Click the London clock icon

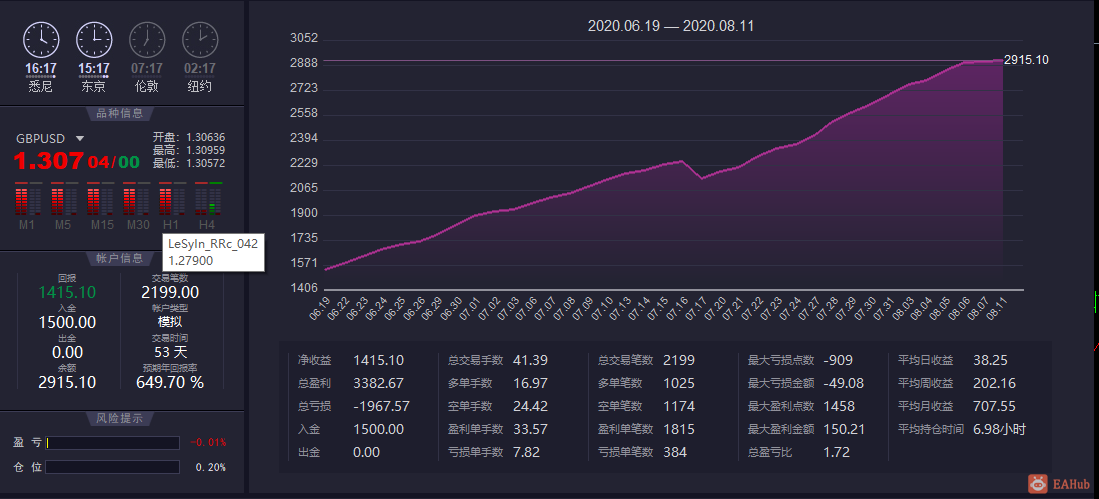pyautogui.click(x=147, y=40)
